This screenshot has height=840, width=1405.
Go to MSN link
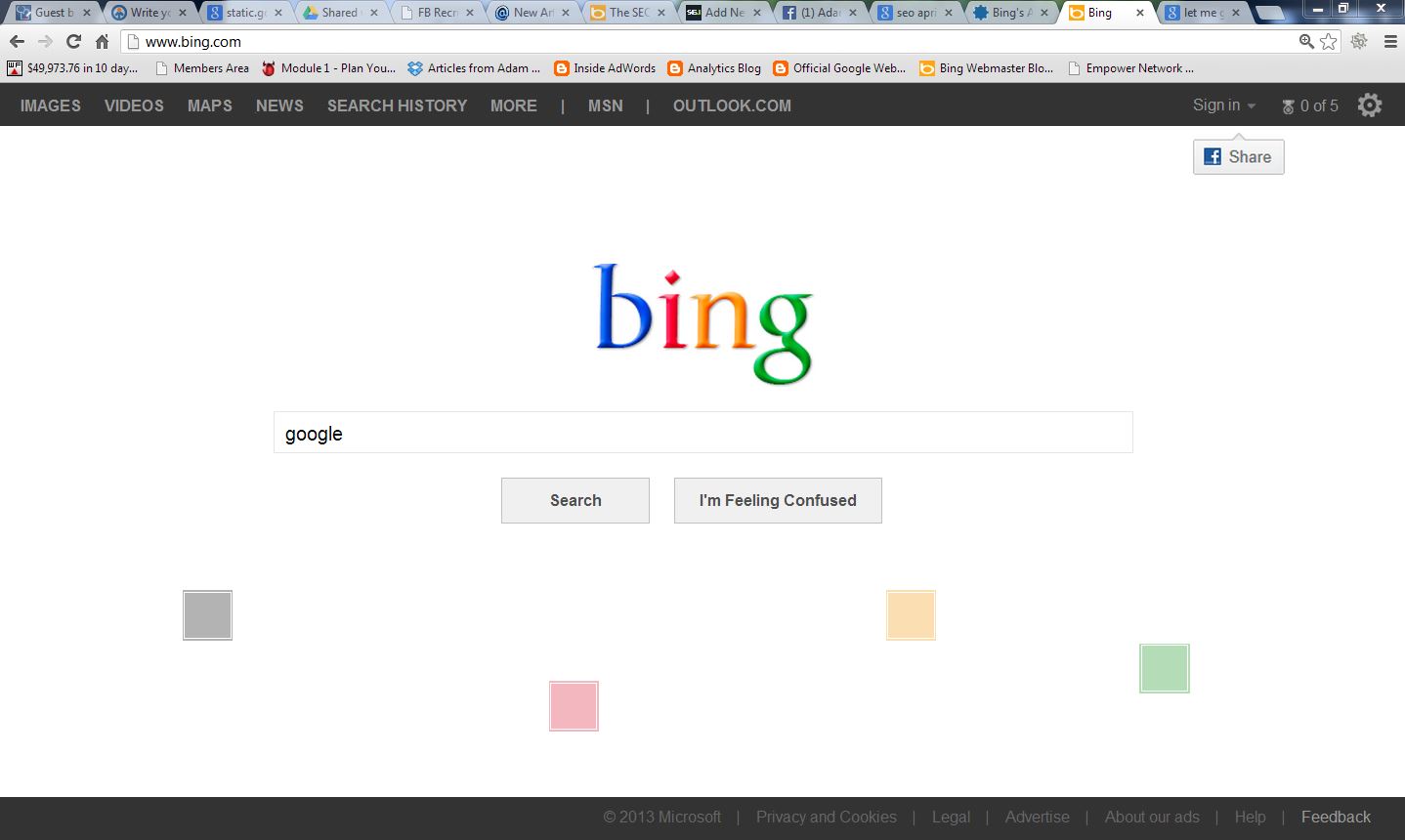(x=606, y=105)
